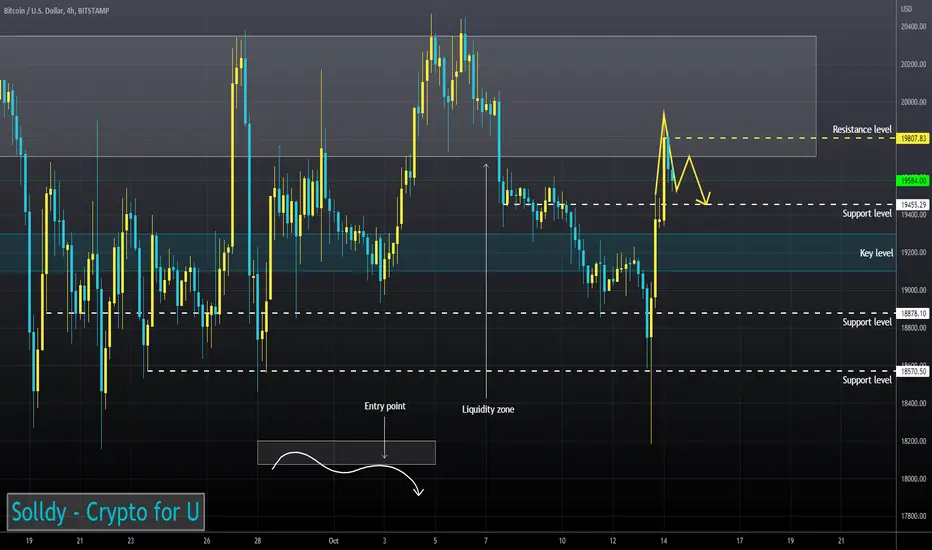932x550 pixels.
Task: Select the yellow 19807.83 price tag
Action: [x=913, y=138]
